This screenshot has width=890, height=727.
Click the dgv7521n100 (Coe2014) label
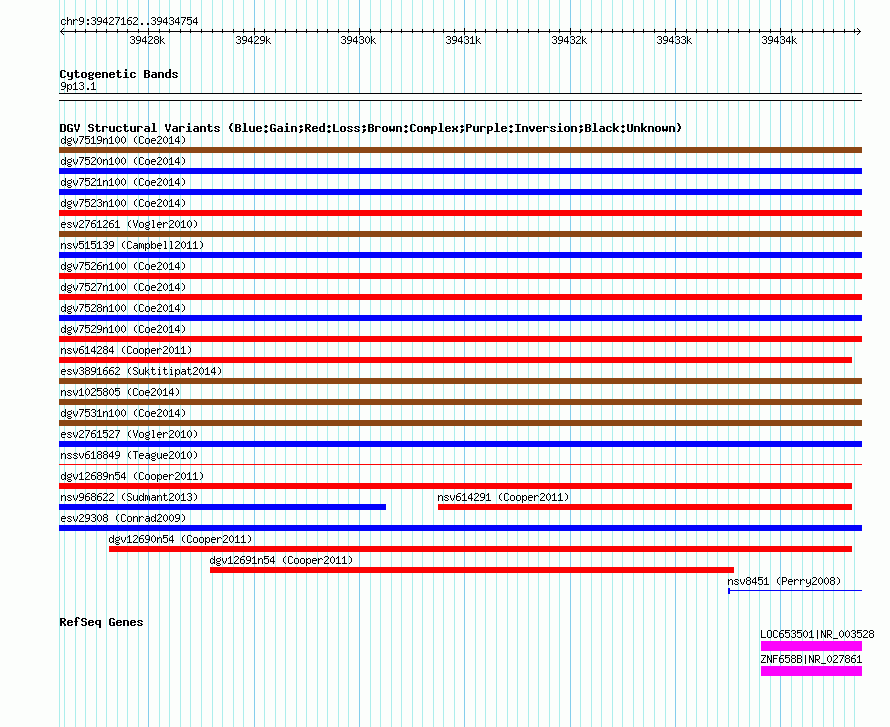coord(123,182)
